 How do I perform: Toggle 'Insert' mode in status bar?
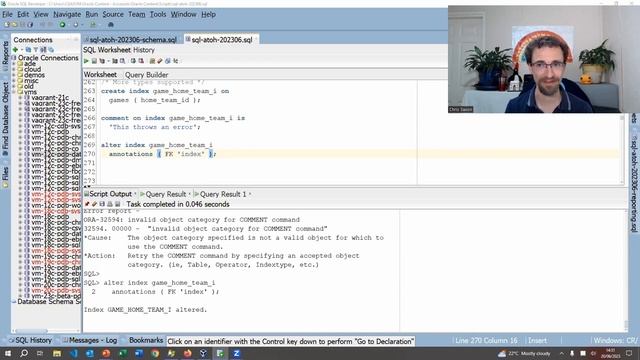click(537, 340)
